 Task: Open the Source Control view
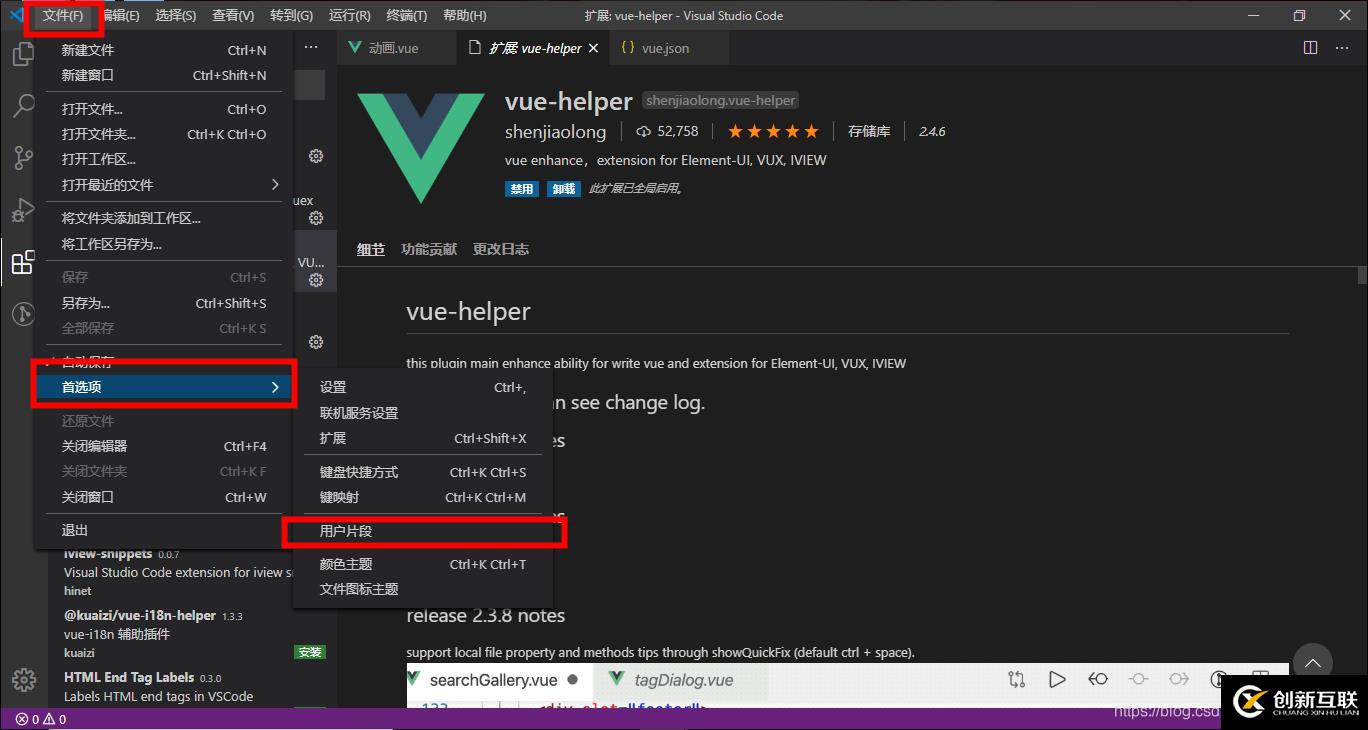pyautogui.click(x=23, y=158)
